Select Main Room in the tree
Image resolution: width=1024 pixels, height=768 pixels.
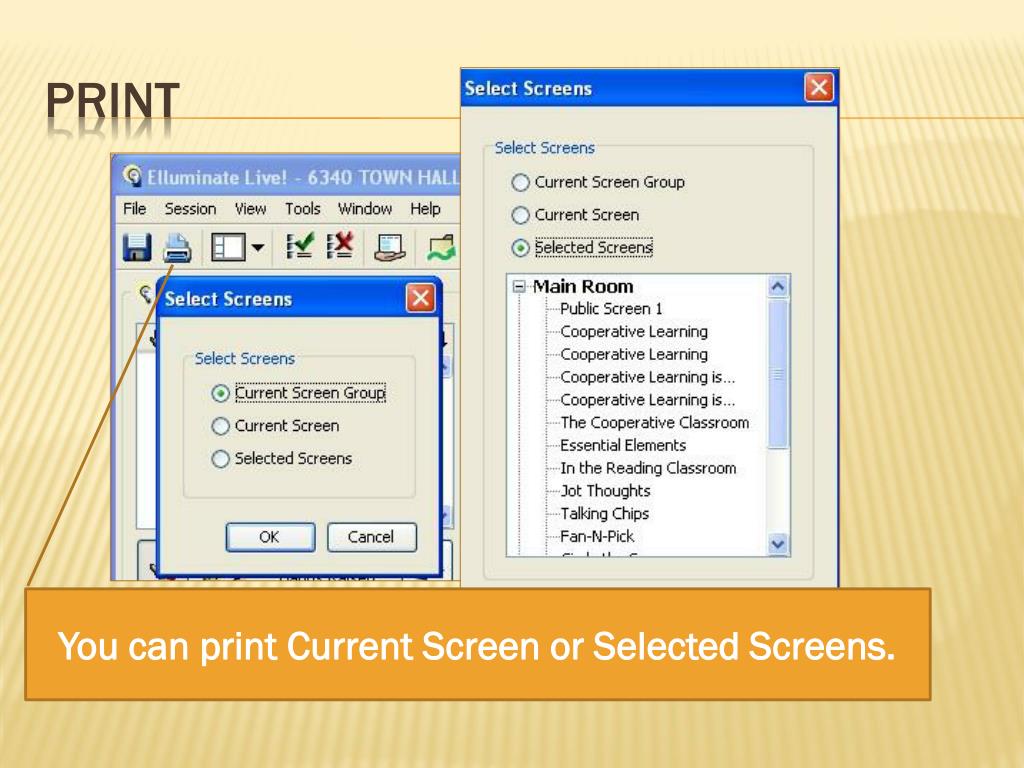pos(583,286)
